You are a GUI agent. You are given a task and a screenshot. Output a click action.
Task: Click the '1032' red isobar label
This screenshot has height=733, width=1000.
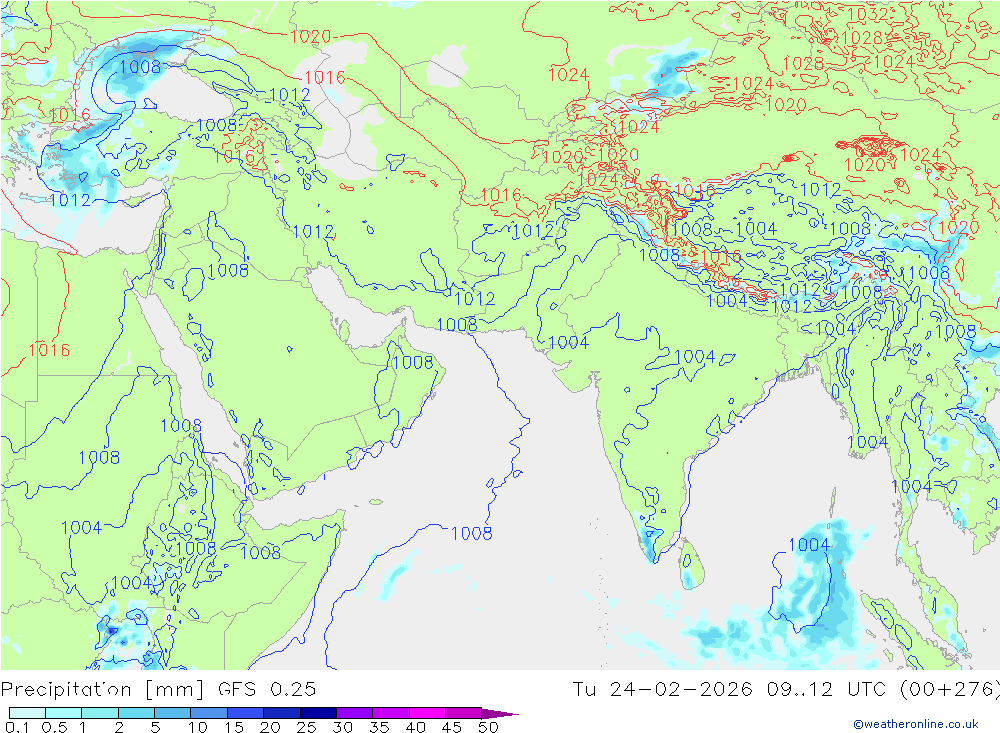coord(869,14)
